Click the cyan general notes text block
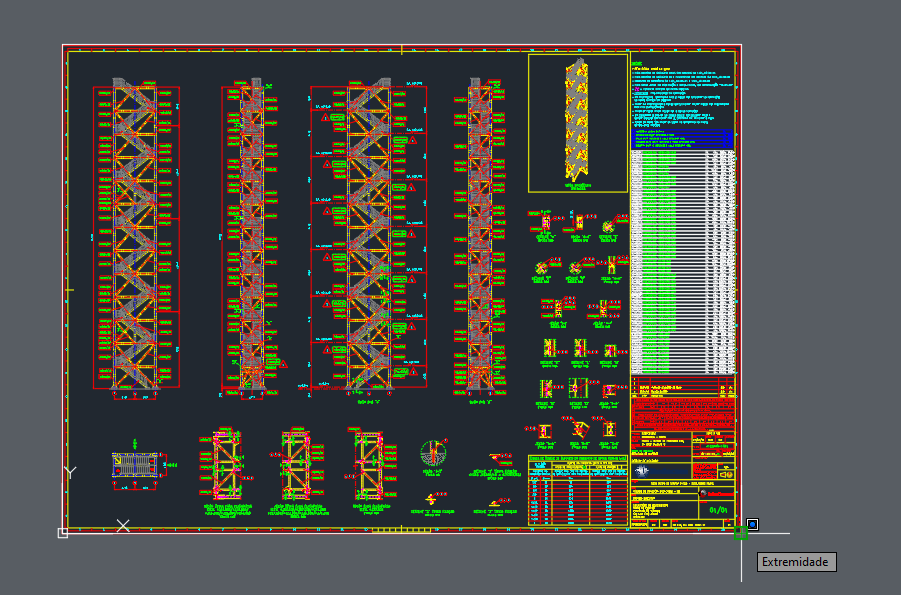The image size is (901, 595). tap(682, 95)
